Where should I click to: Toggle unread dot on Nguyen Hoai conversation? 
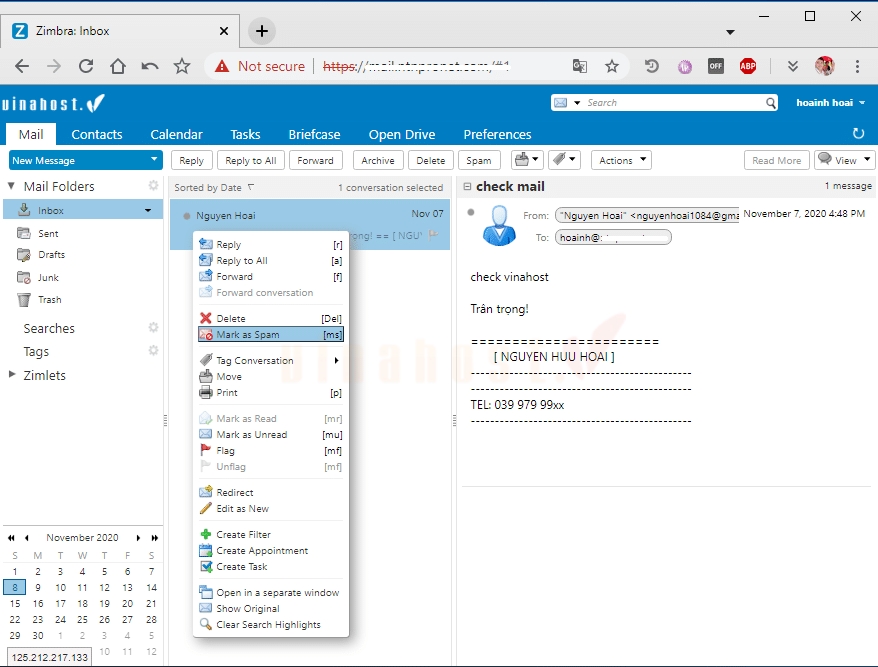click(x=186, y=216)
